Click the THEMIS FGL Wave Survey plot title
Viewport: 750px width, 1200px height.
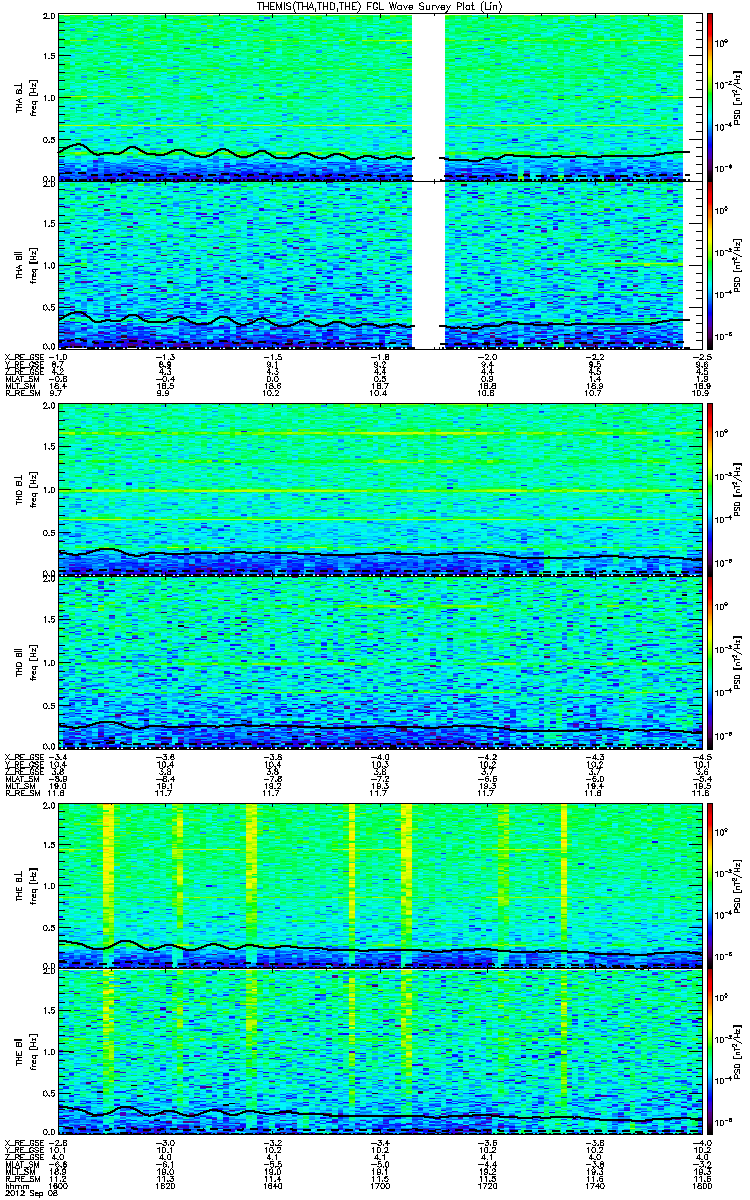coord(375,7)
